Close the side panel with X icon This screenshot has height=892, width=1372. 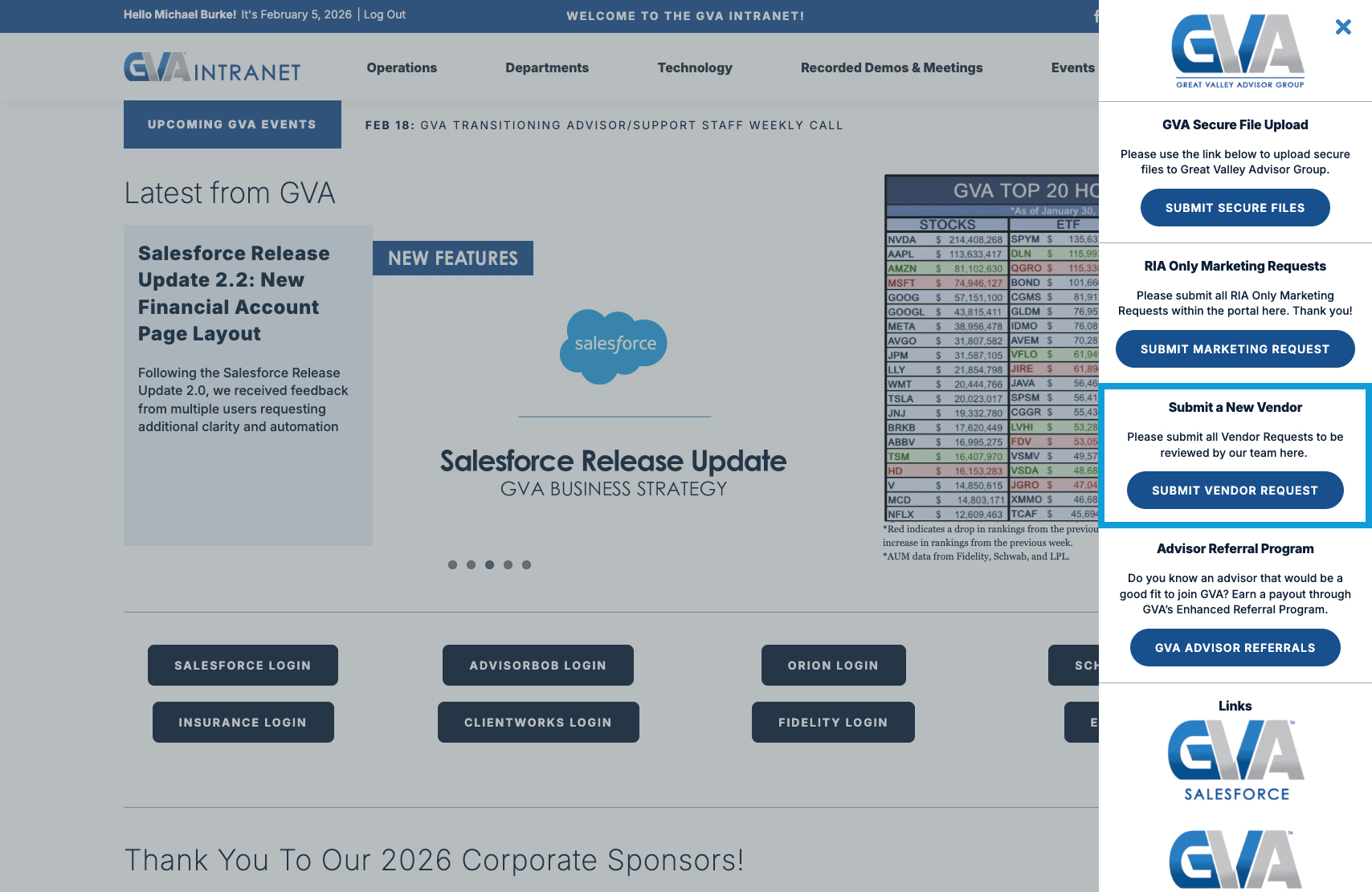click(x=1342, y=27)
